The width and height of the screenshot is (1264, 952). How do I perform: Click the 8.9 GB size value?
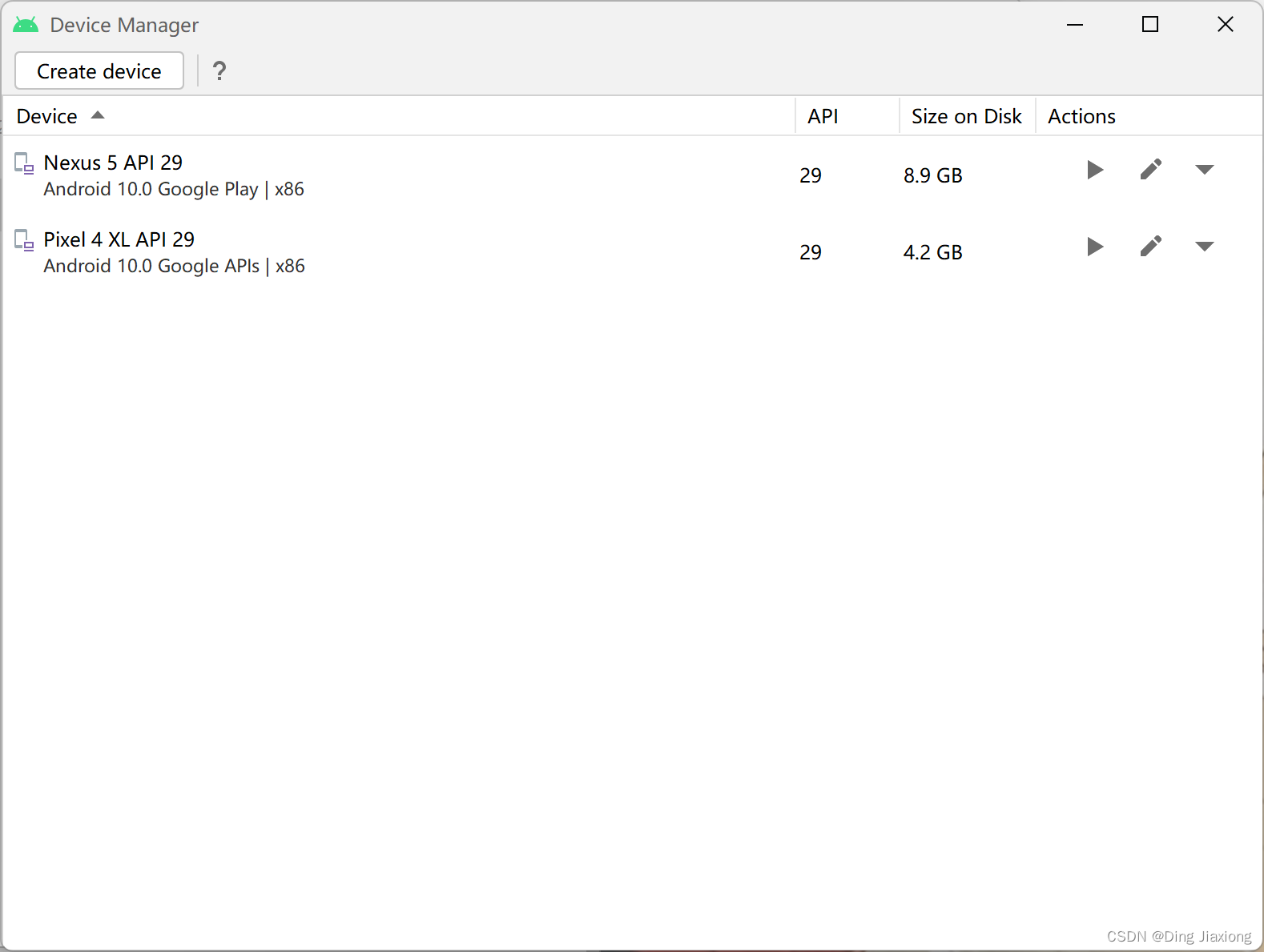[933, 175]
